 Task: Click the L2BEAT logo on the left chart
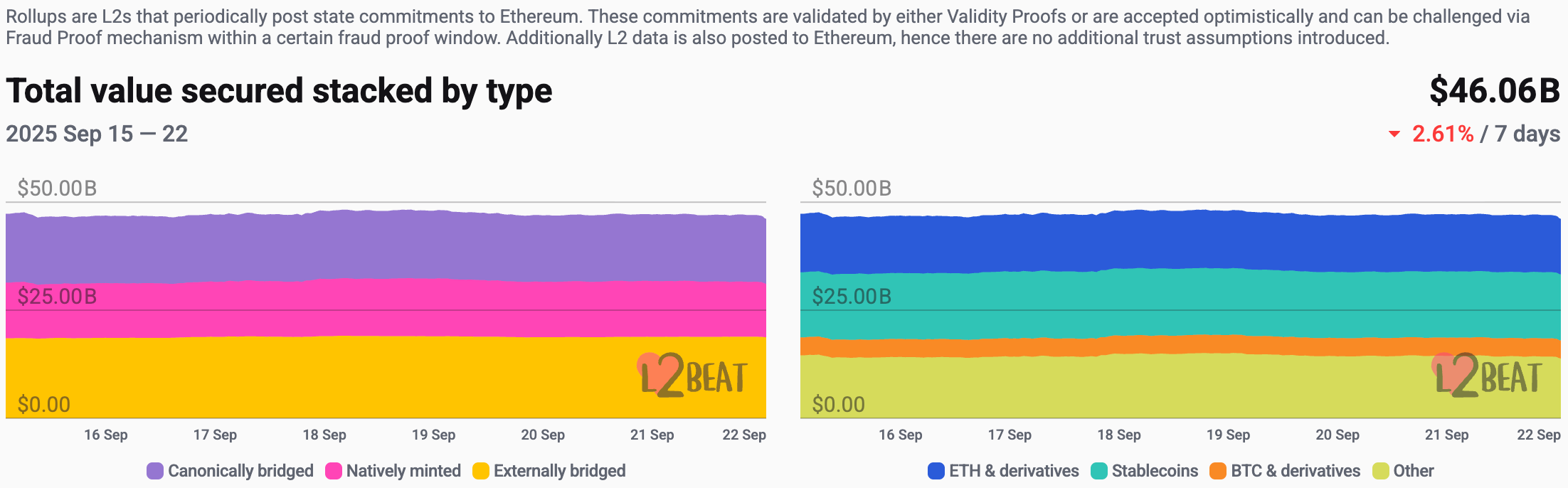pos(693,376)
